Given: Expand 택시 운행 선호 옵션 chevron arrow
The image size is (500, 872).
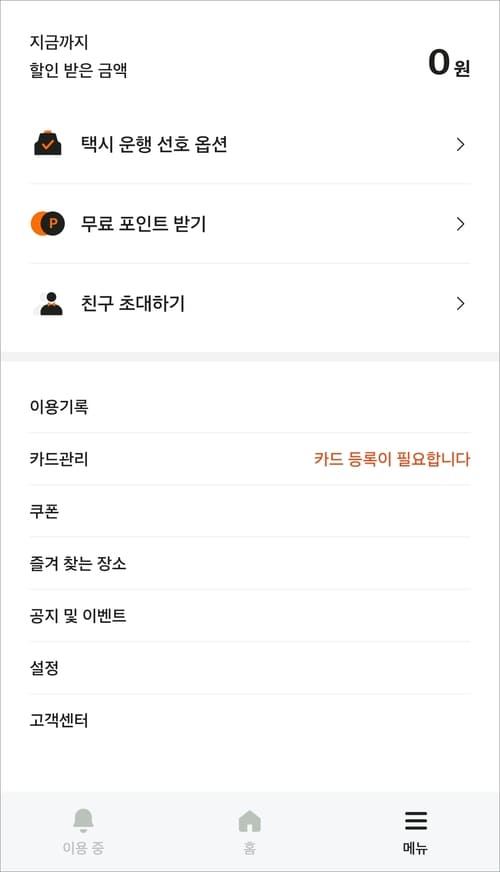Looking at the screenshot, I should pyautogui.click(x=460, y=145).
